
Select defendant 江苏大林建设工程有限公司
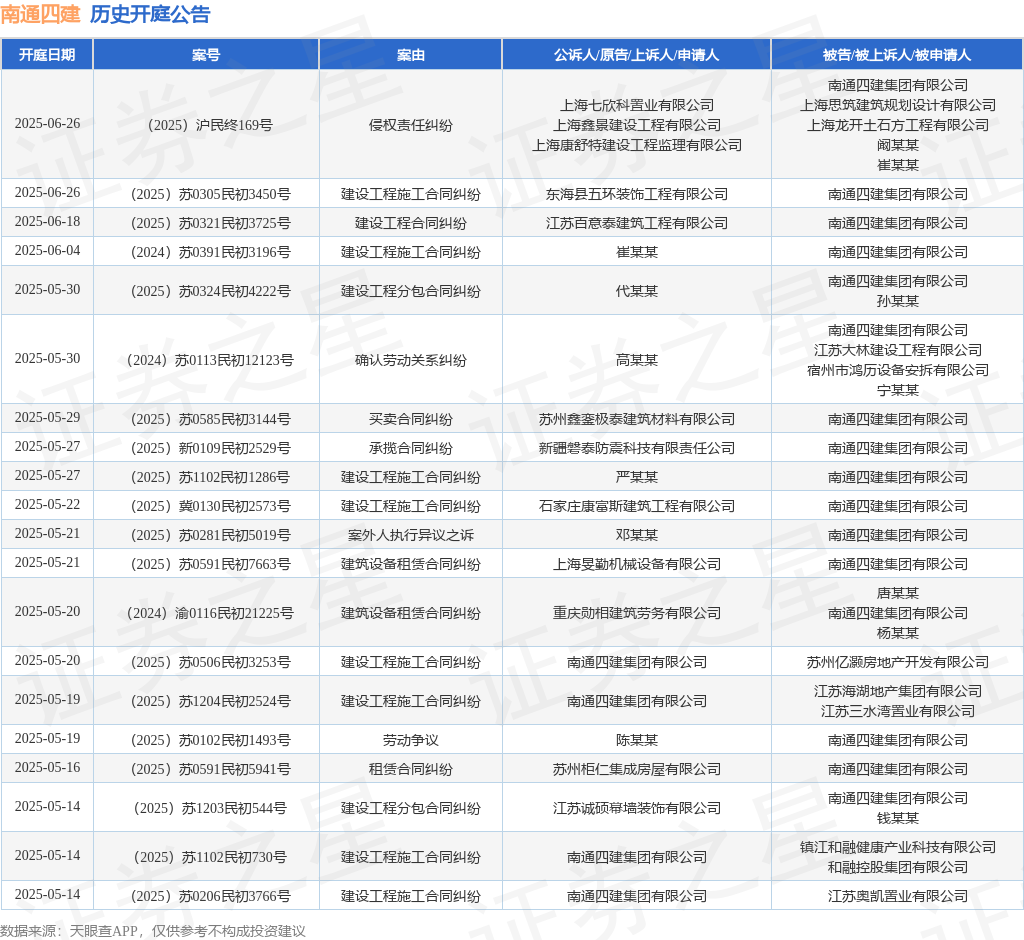(x=898, y=350)
